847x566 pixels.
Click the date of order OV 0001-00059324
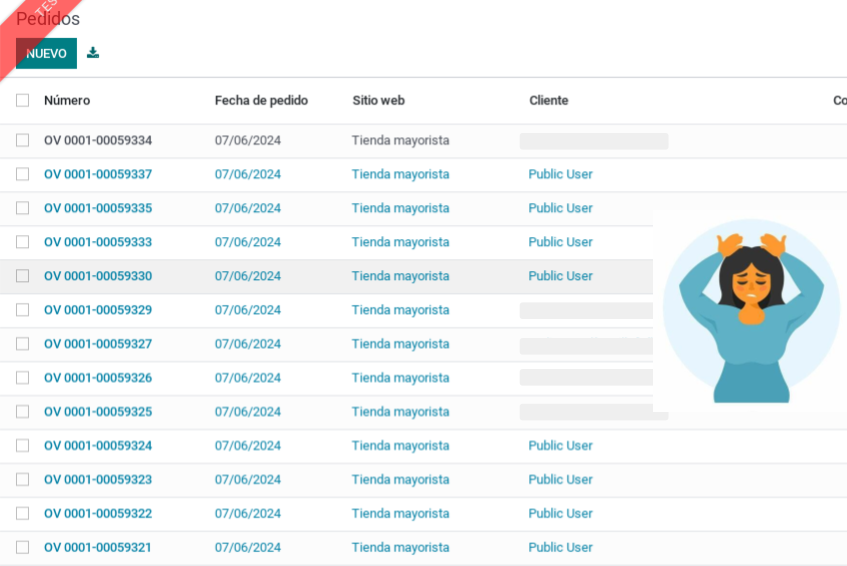248,445
